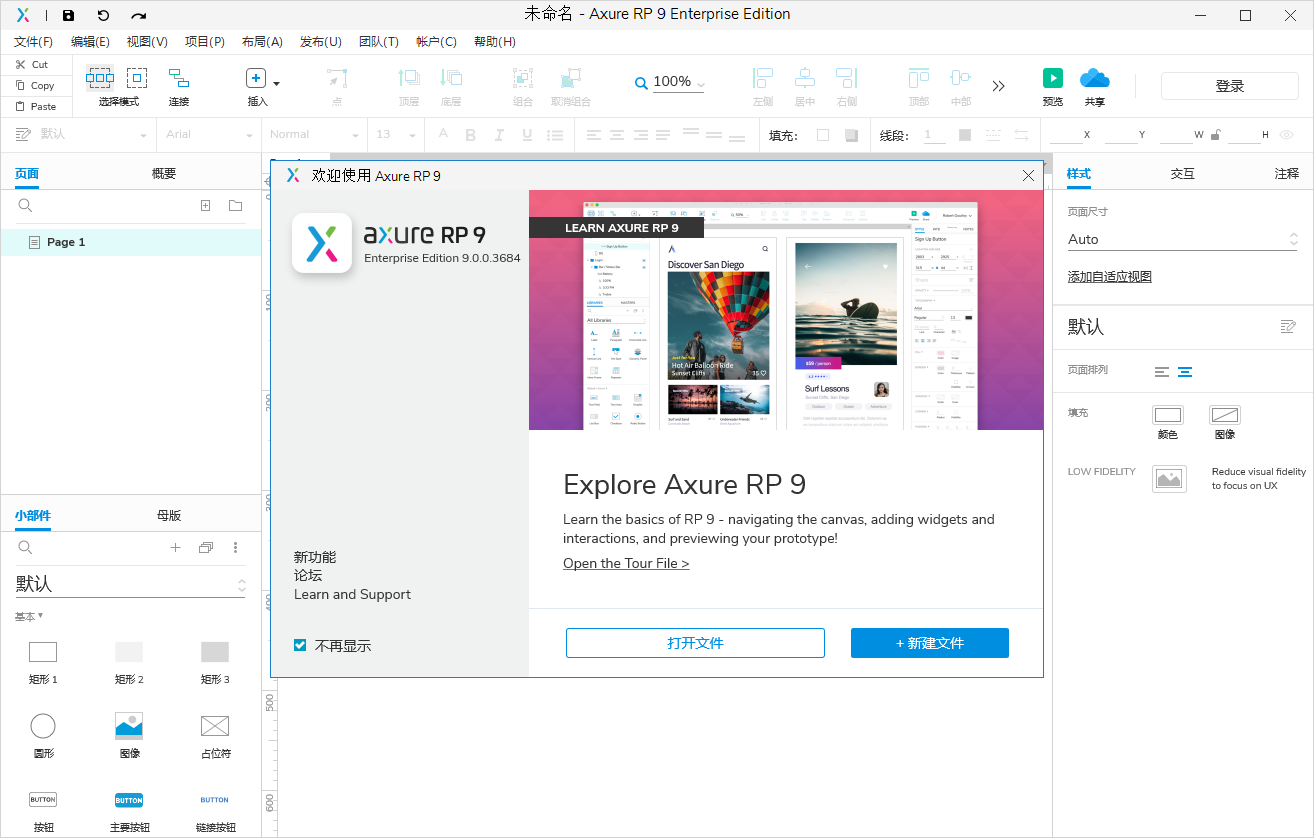This screenshot has height=838, width=1314.
Task: Switch to the 母版 masters tab
Action: click(x=169, y=515)
